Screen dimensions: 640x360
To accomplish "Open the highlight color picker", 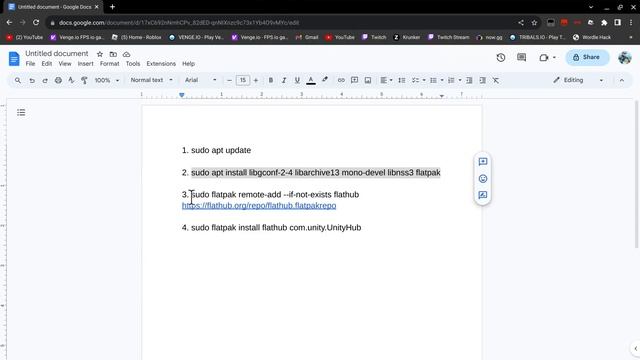I will pyautogui.click(x=325, y=80).
